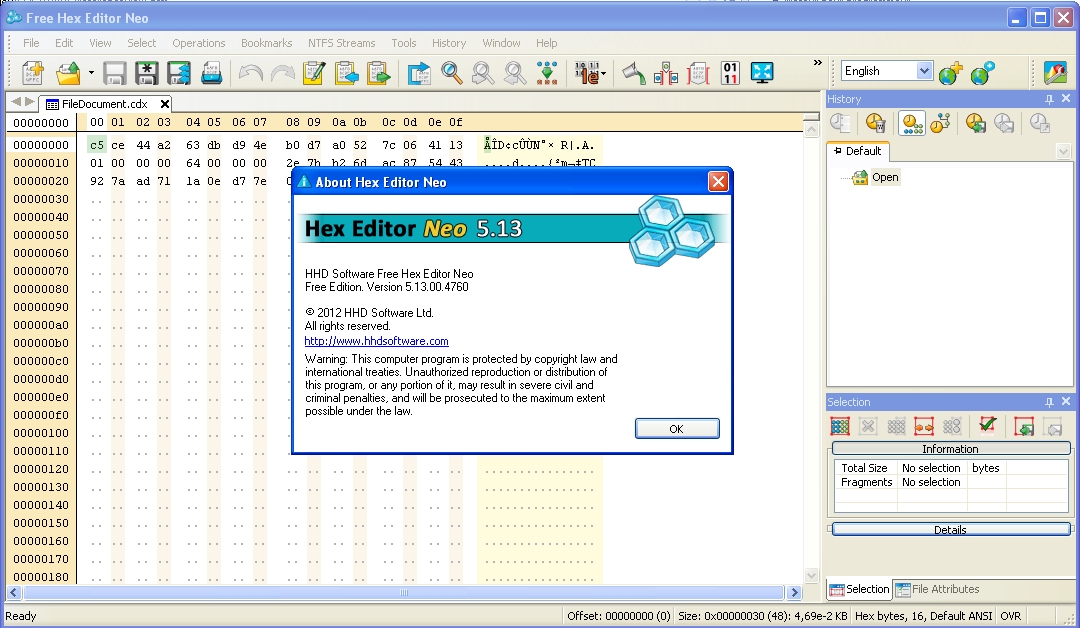Click the Load Selection green arrow icon
Screen dimensions: 1080x628
coord(1024,426)
